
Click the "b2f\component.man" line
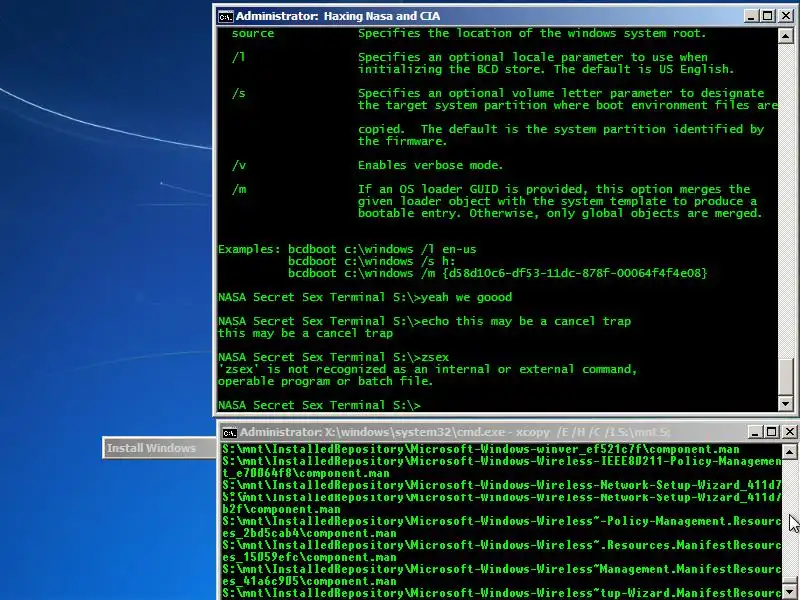[x=281, y=510]
